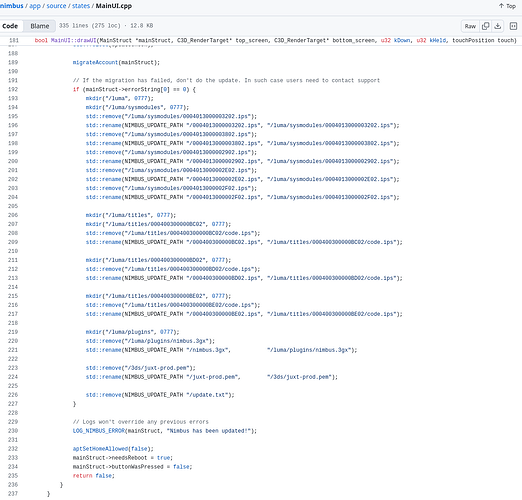Select line number 206

pos(13,215)
